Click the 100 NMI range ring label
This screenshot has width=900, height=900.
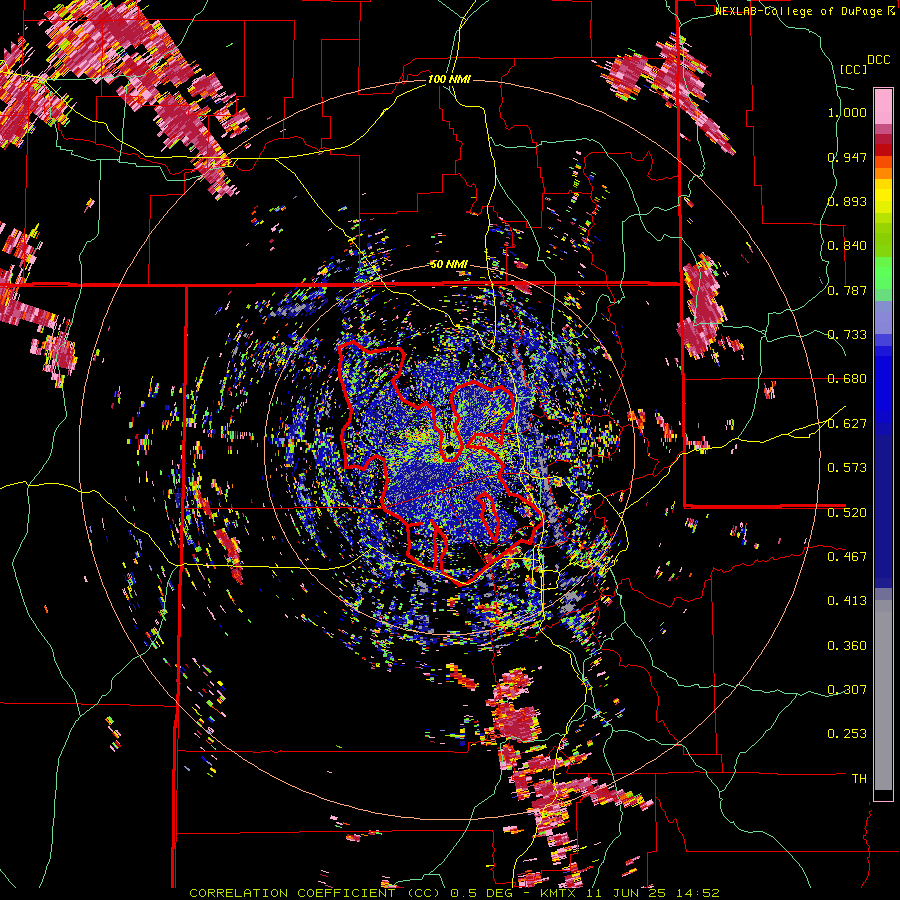pyautogui.click(x=449, y=79)
